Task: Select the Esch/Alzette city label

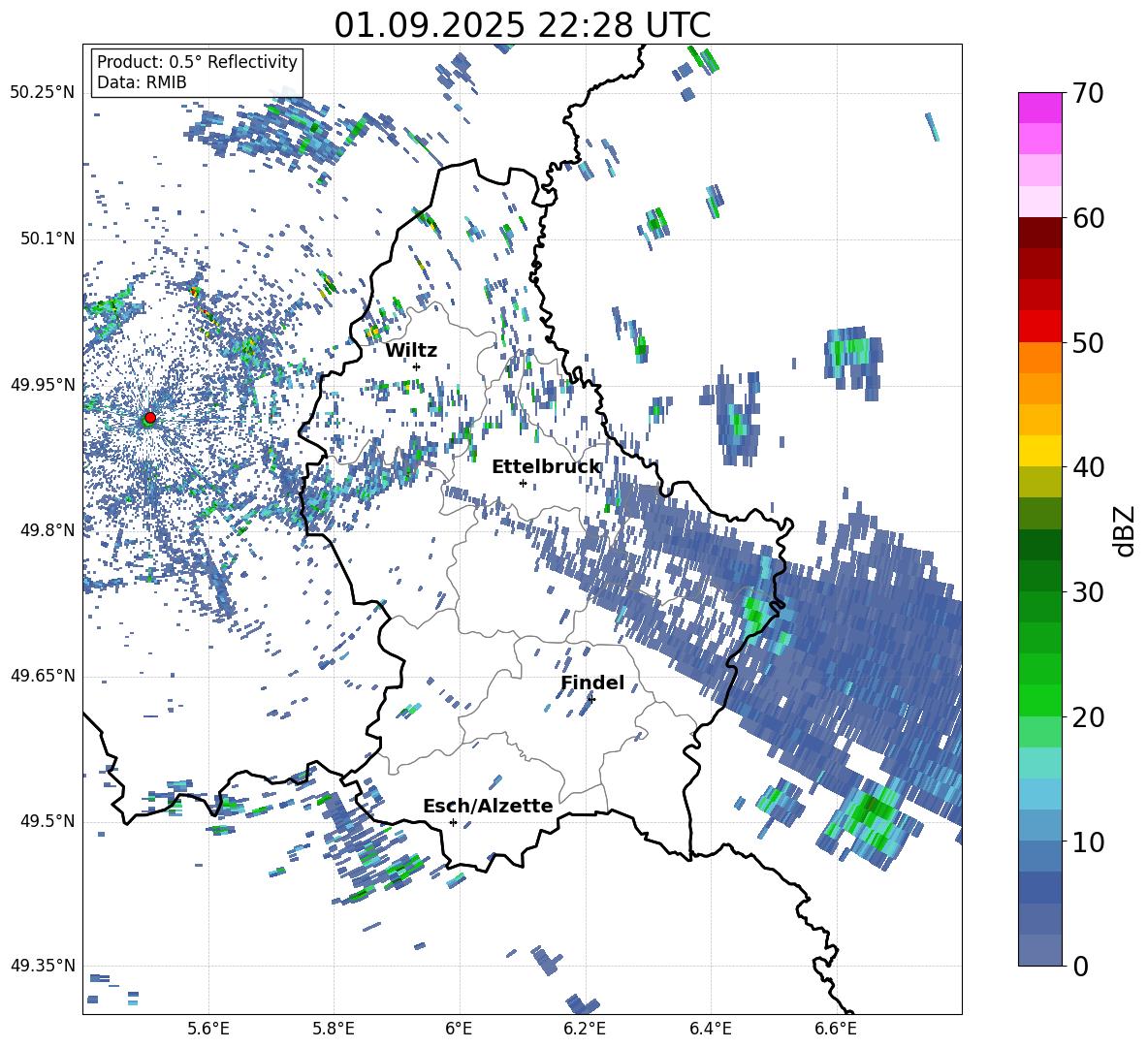Action: 488,806
